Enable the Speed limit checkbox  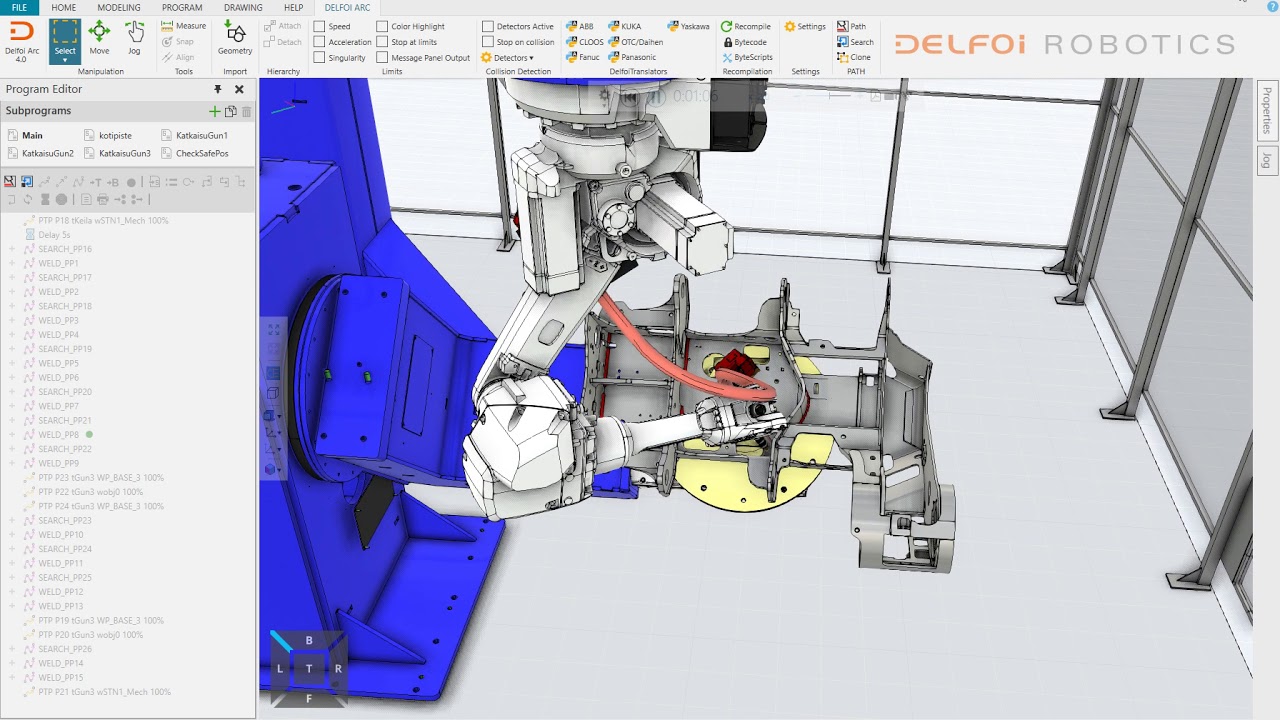tap(320, 27)
